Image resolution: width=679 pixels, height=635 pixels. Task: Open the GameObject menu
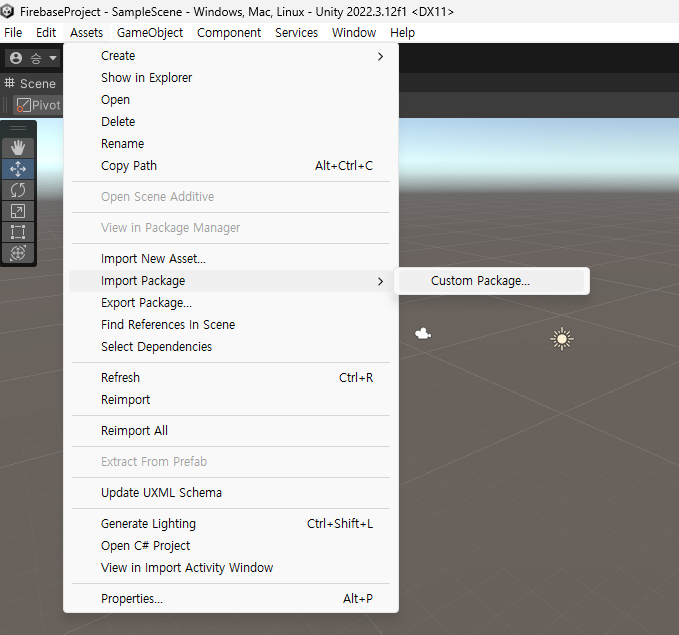(x=150, y=32)
